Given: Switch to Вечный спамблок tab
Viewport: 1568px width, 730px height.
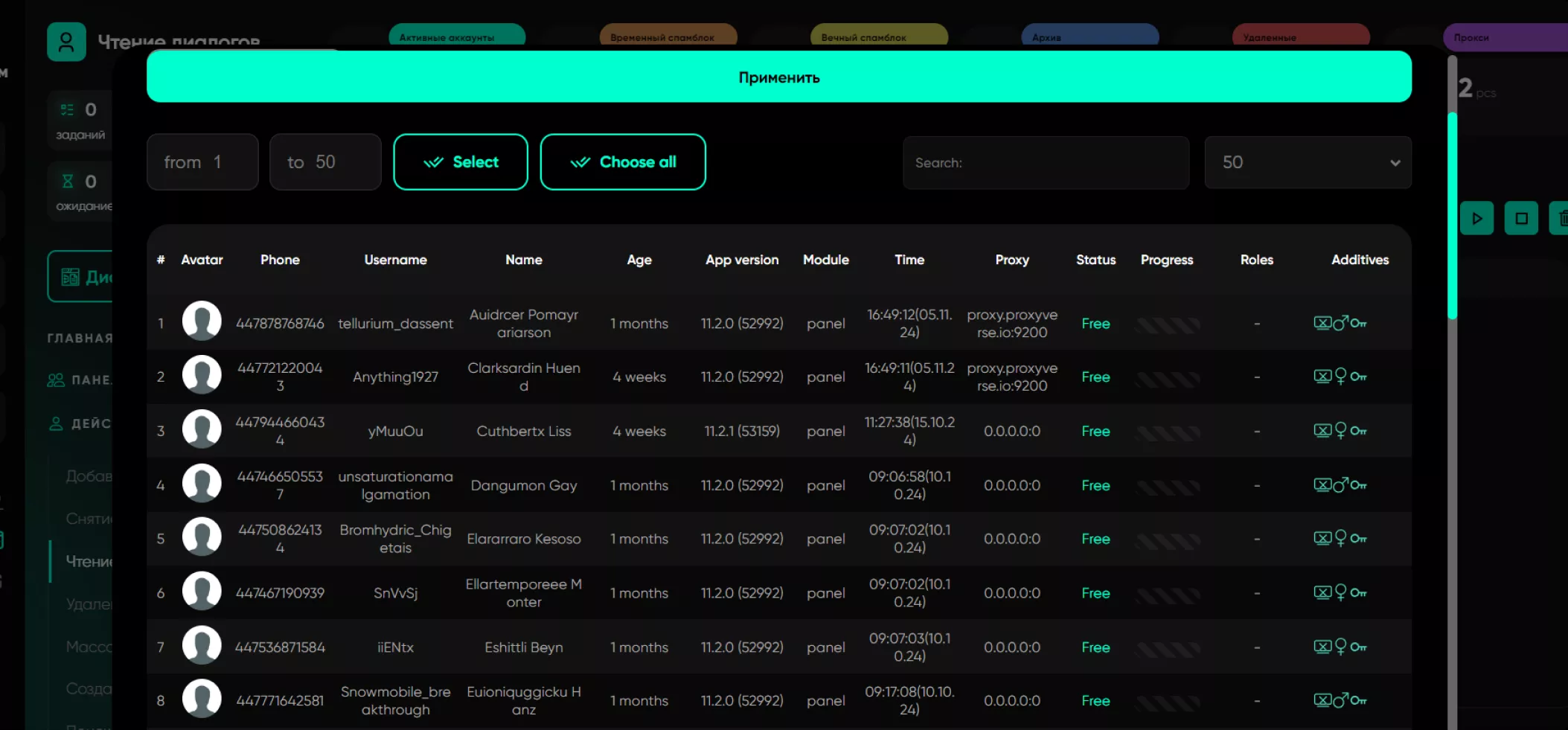Looking at the screenshot, I should tap(879, 36).
